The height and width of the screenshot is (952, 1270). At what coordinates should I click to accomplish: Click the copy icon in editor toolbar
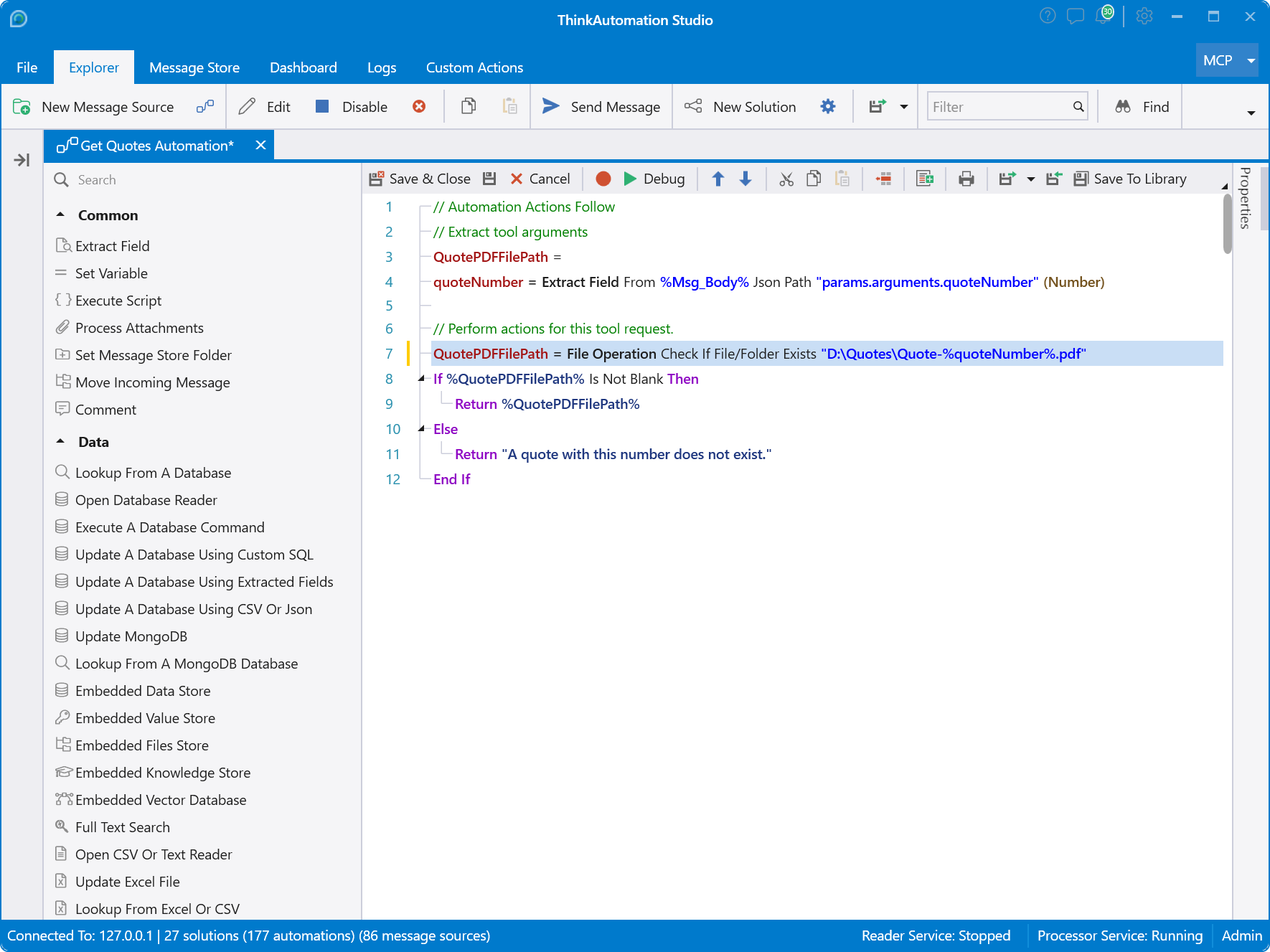[814, 179]
